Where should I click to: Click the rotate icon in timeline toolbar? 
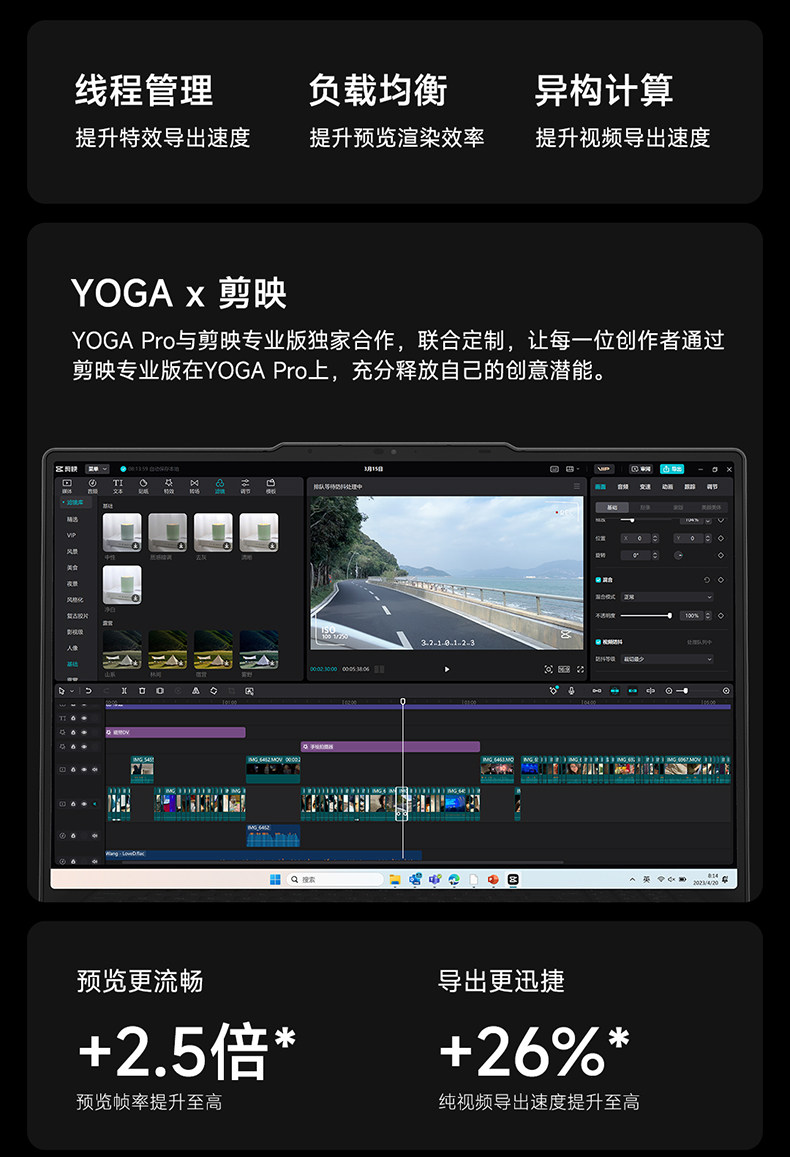click(x=214, y=691)
